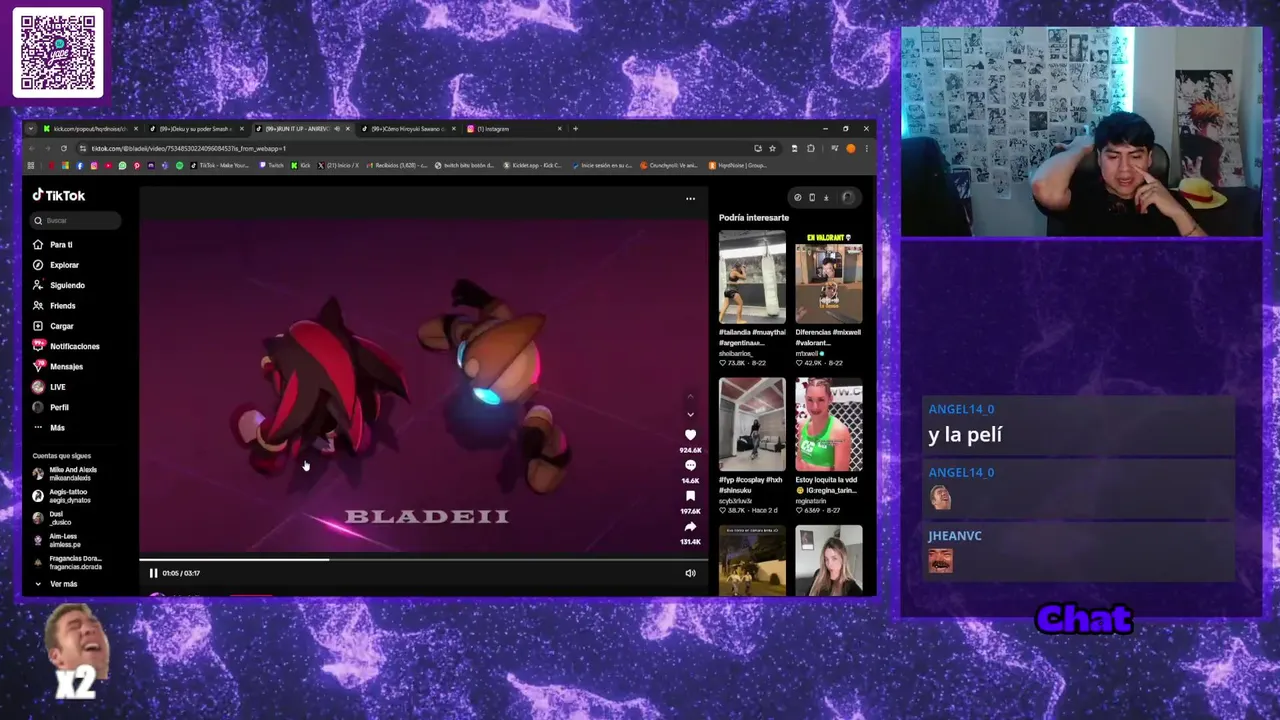This screenshot has height=720, width=1280.
Task: Open Perfil in the sidebar
Action: (60, 407)
